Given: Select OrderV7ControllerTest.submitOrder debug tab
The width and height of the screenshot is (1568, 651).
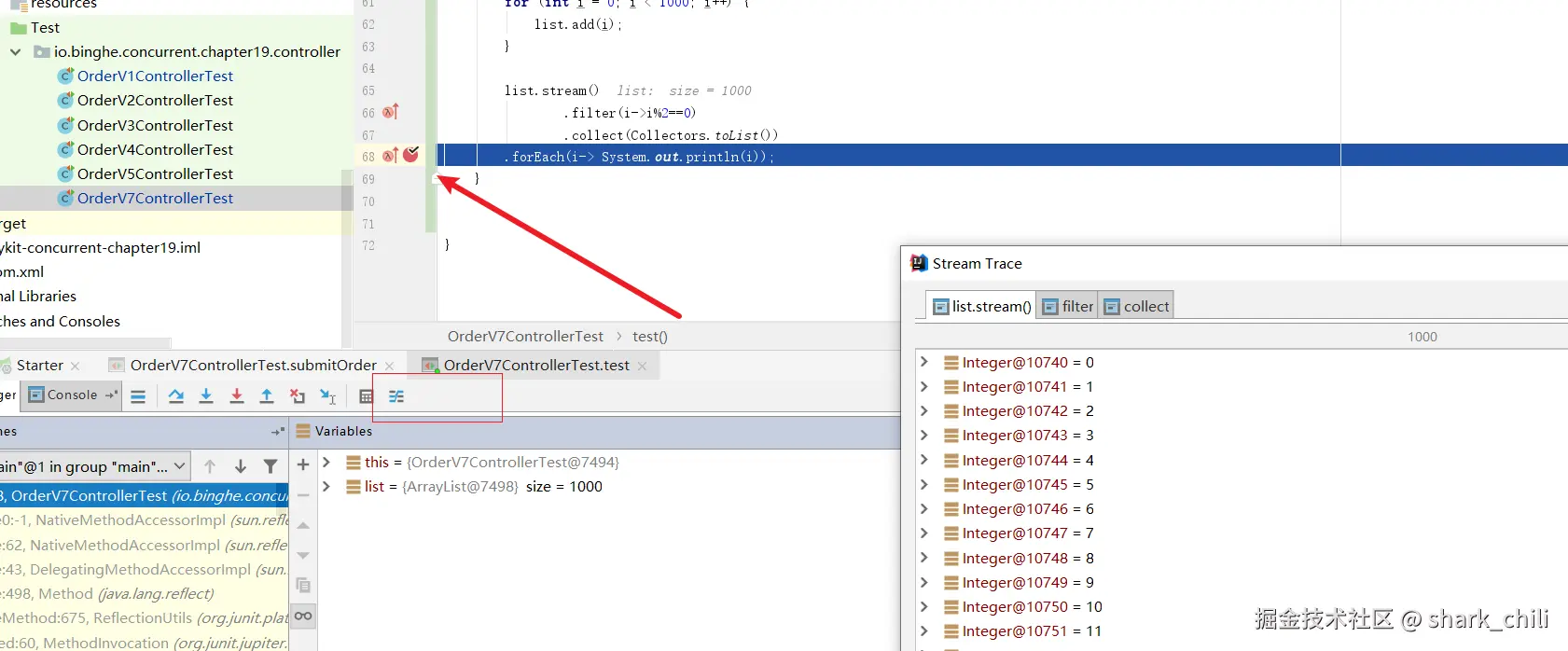Looking at the screenshot, I should [254, 366].
